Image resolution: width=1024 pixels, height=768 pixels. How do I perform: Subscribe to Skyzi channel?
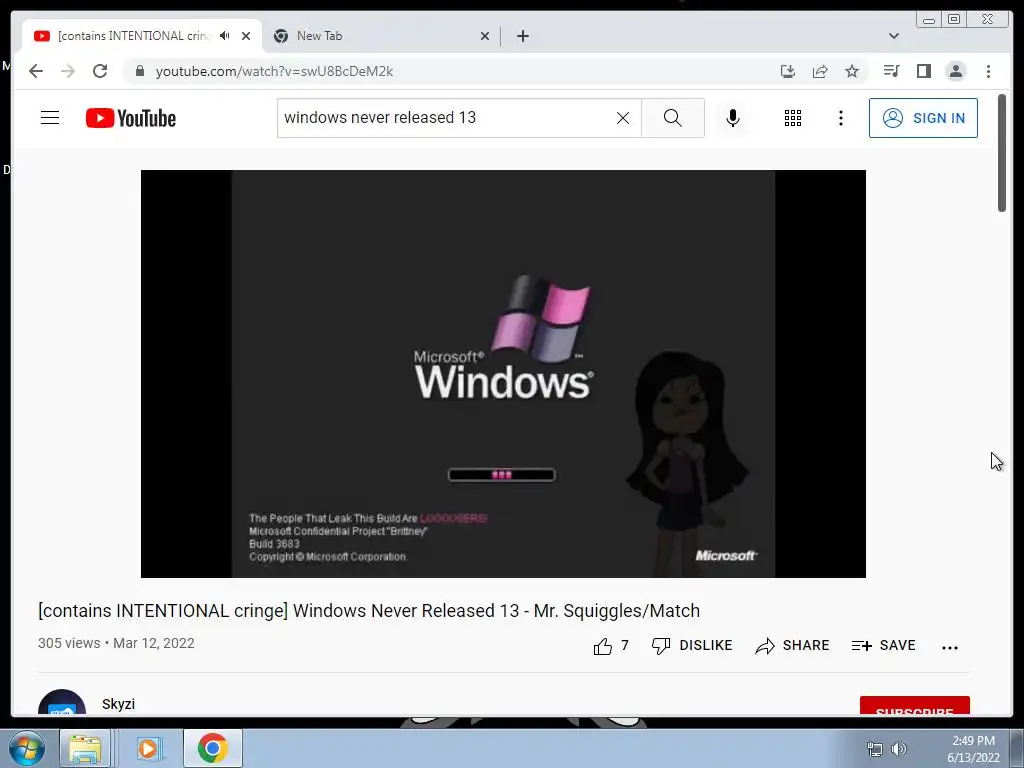914,706
